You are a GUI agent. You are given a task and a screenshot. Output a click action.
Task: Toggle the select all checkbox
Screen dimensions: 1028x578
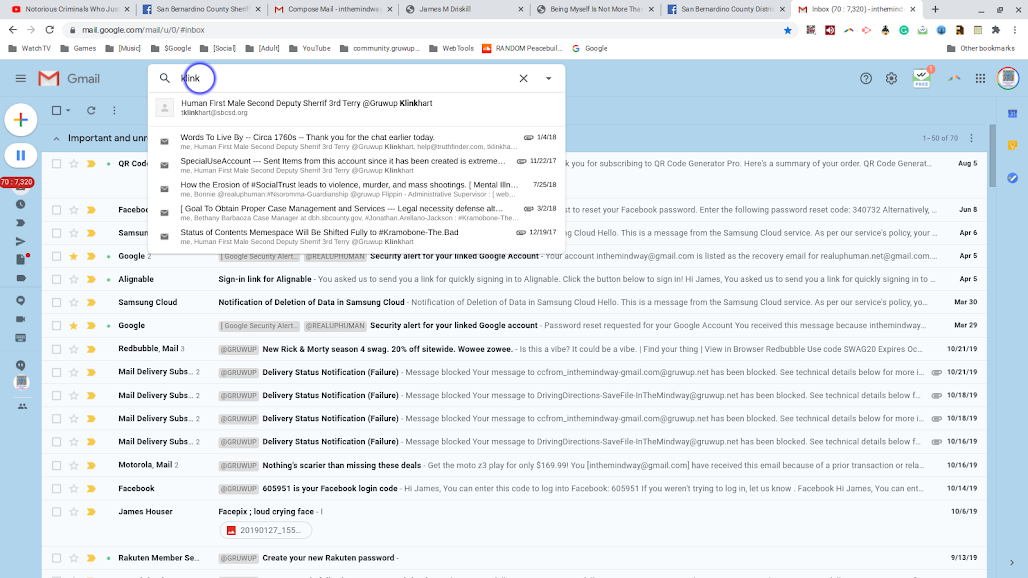click(56, 111)
